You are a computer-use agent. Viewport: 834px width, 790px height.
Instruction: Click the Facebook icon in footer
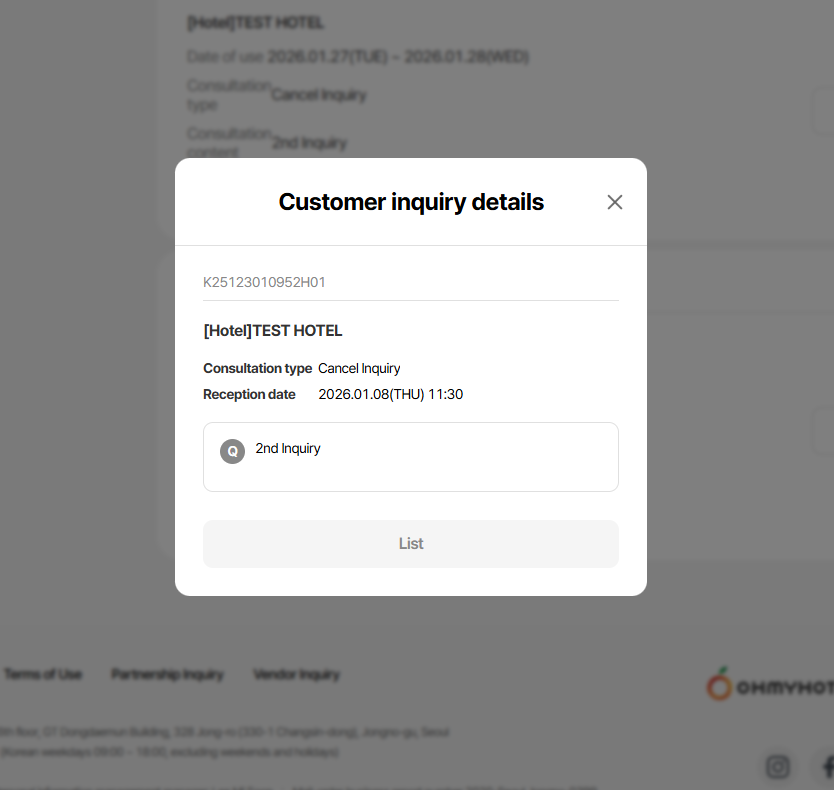pyautogui.click(x=827, y=767)
